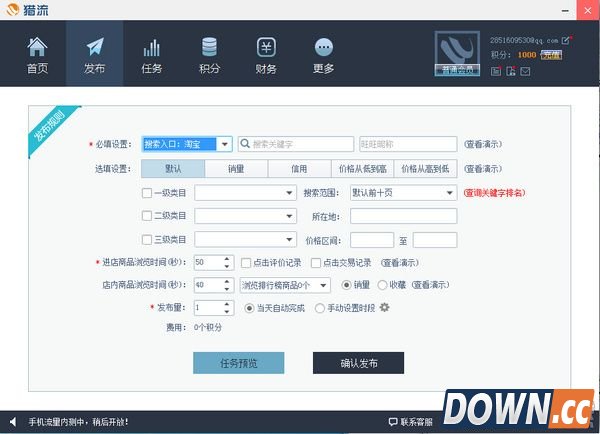Open the 首页 home icon
The height and width of the screenshot is (434, 600).
[37, 47]
